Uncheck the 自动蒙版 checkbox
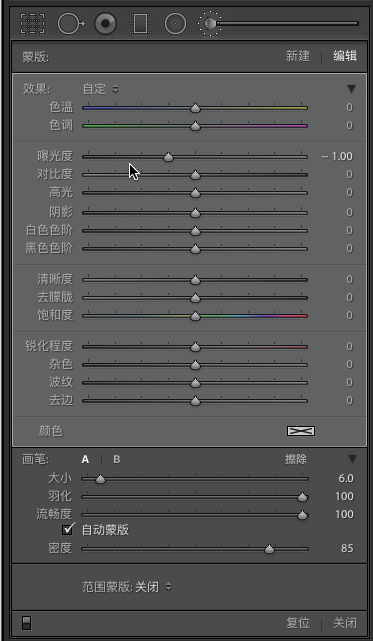Screen dimensions: 373x641 pyautogui.click(x=68, y=530)
